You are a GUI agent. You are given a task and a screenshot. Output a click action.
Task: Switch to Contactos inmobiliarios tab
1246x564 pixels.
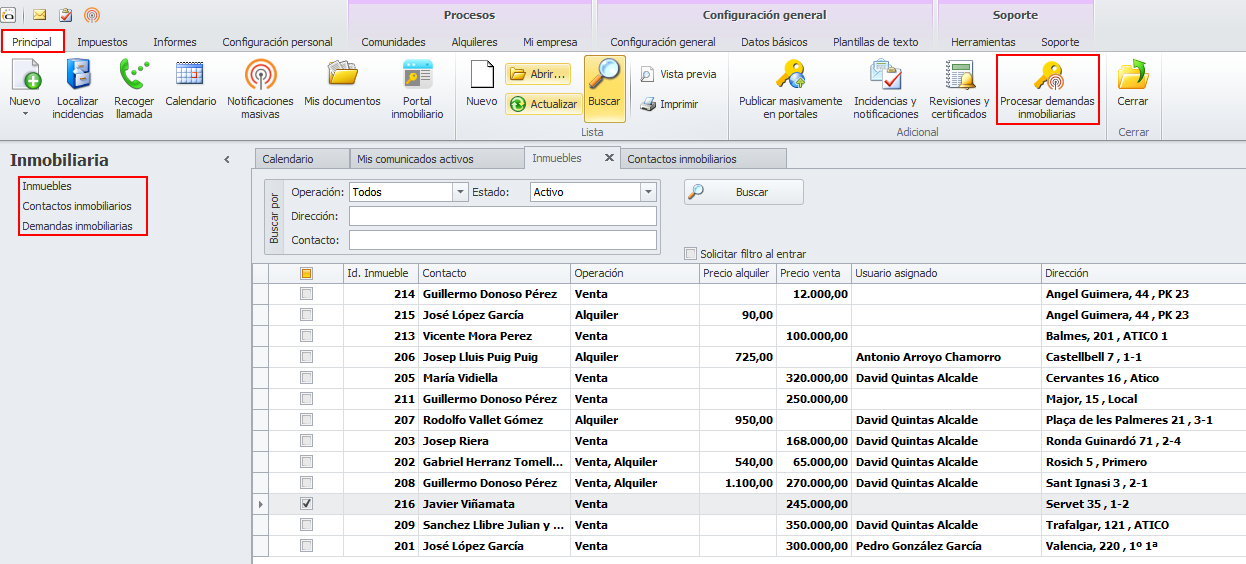coord(682,159)
